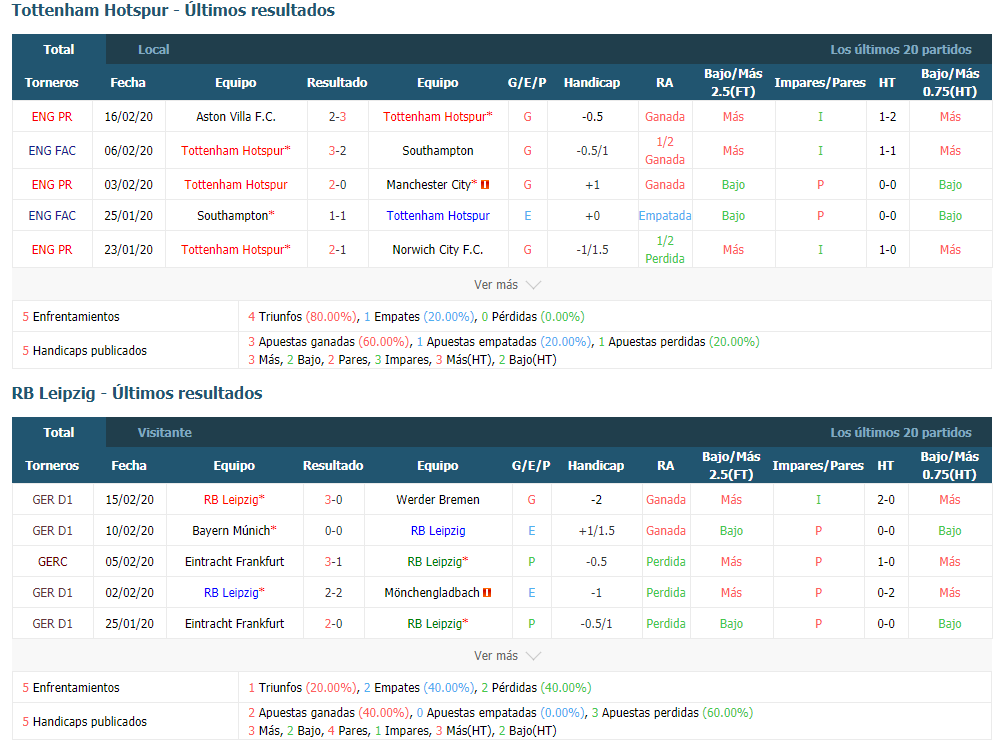Switch to the Visitante tab
This screenshot has width=1004, height=747.
coord(165,432)
